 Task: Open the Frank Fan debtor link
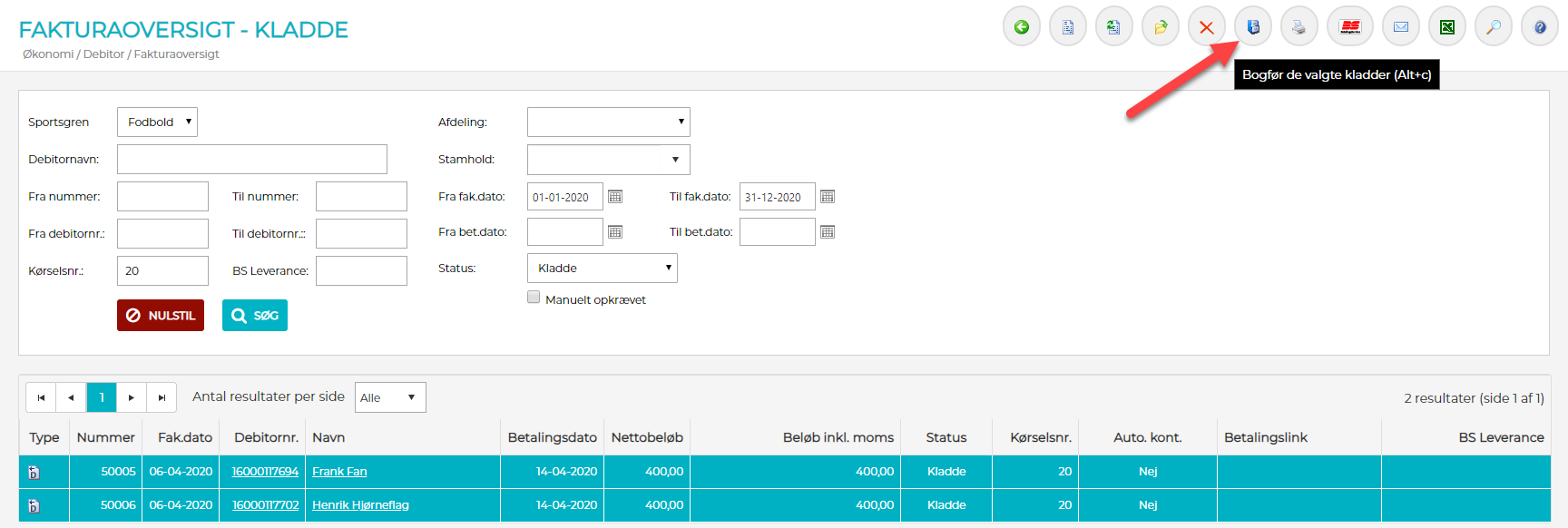coord(339,472)
